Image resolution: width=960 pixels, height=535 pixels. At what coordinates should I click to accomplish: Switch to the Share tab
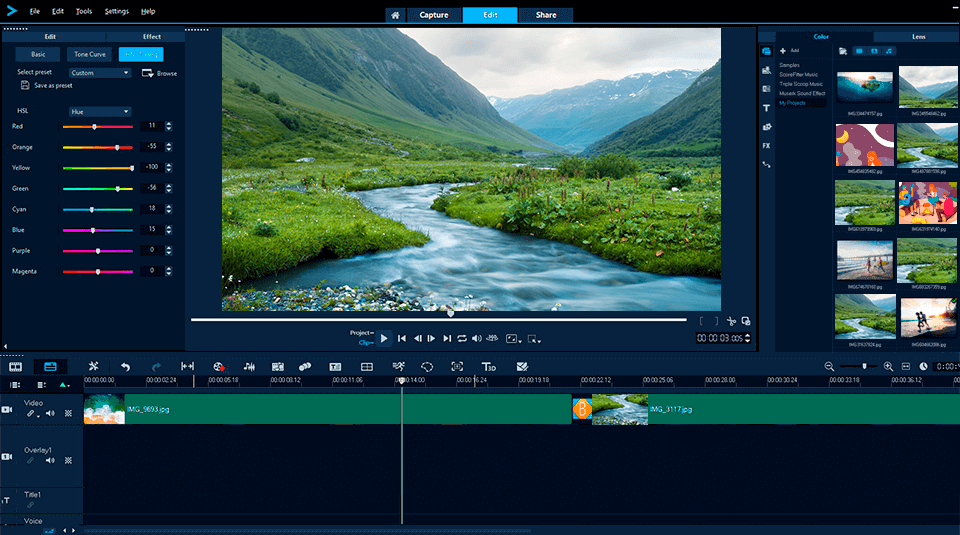coord(546,15)
